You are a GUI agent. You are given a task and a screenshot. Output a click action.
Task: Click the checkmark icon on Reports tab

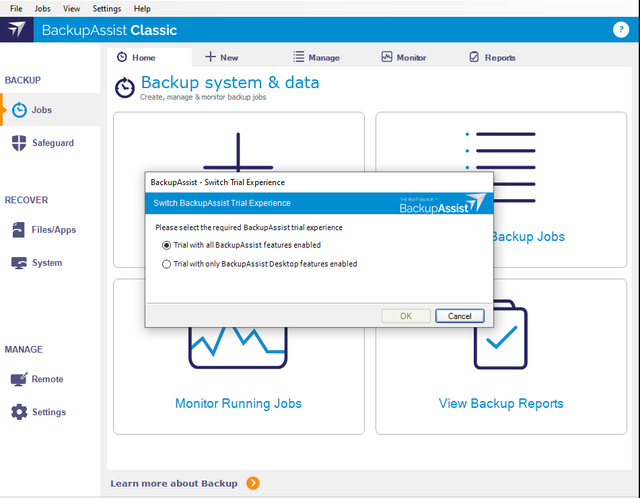pos(474,57)
